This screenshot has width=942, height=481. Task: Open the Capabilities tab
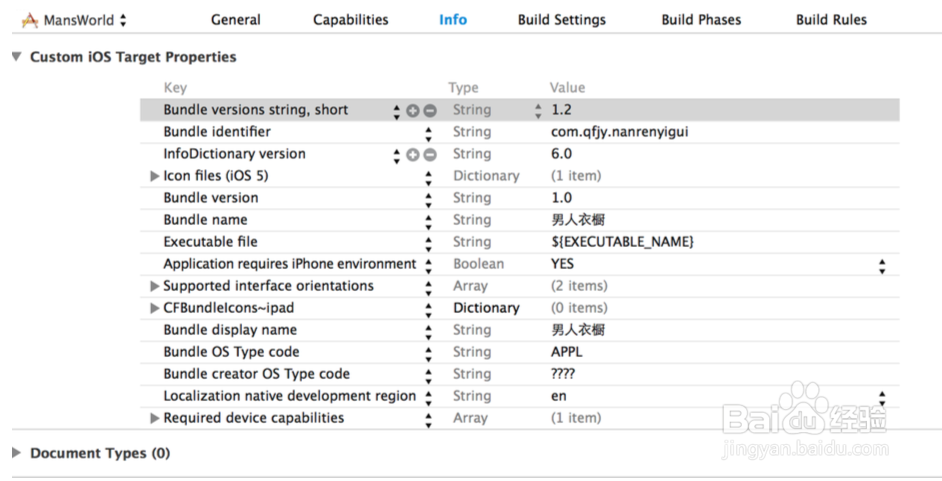click(x=350, y=20)
